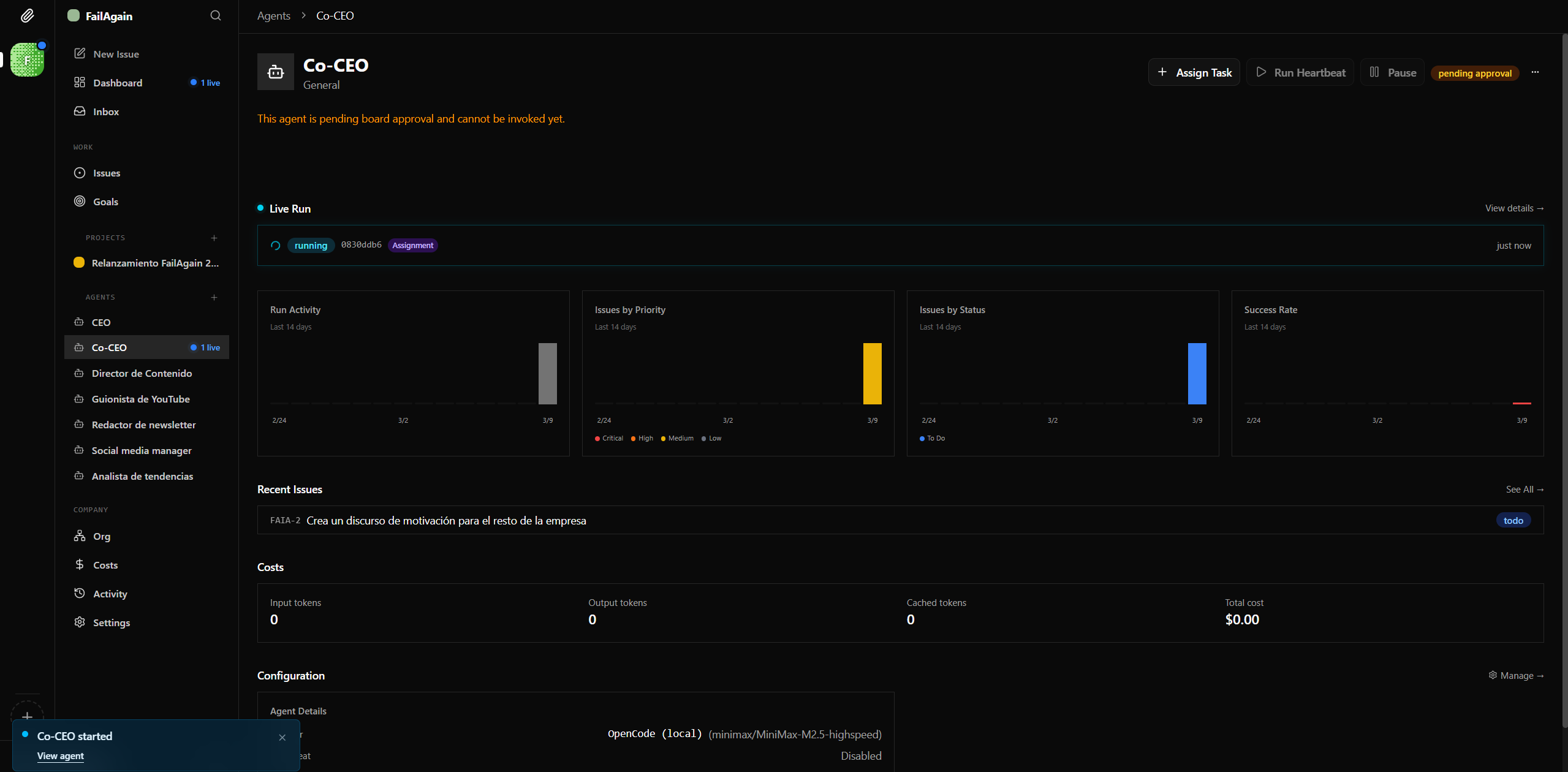The width and height of the screenshot is (1568, 772).
Task: Click the Pause button
Action: click(1393, 72)
